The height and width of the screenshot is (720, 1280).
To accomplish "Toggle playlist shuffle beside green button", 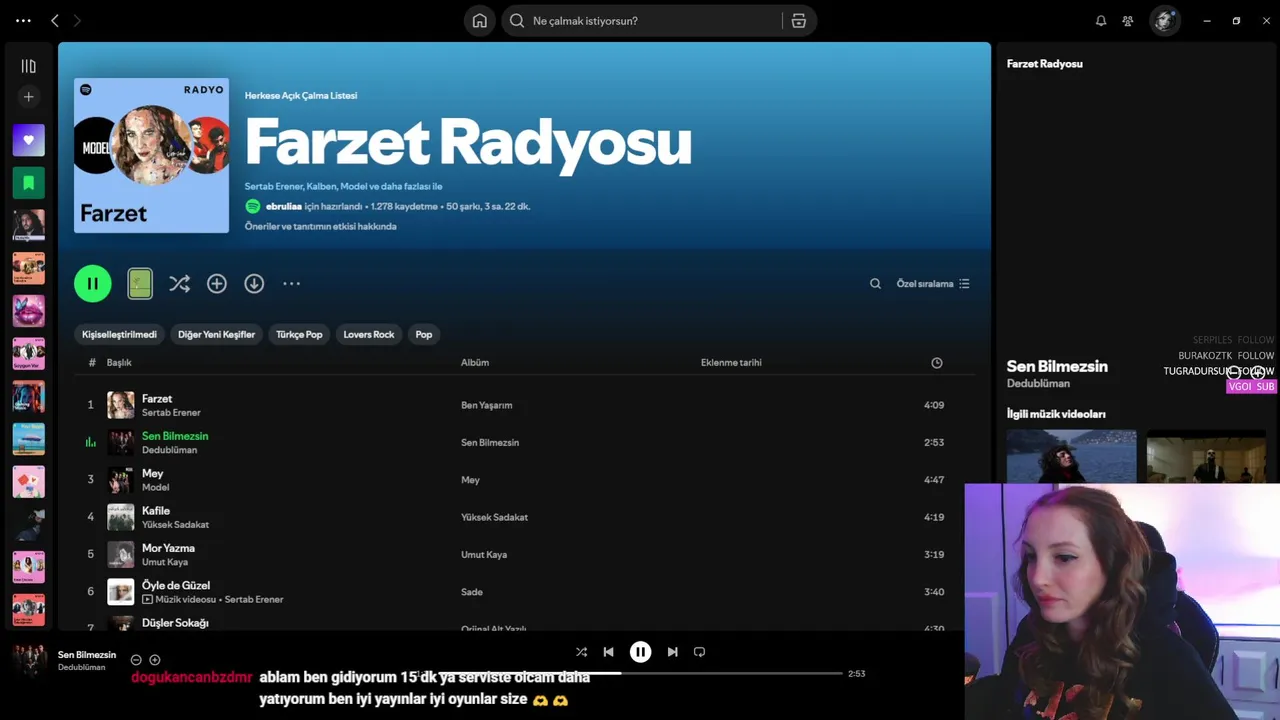I will click(179, 284).
